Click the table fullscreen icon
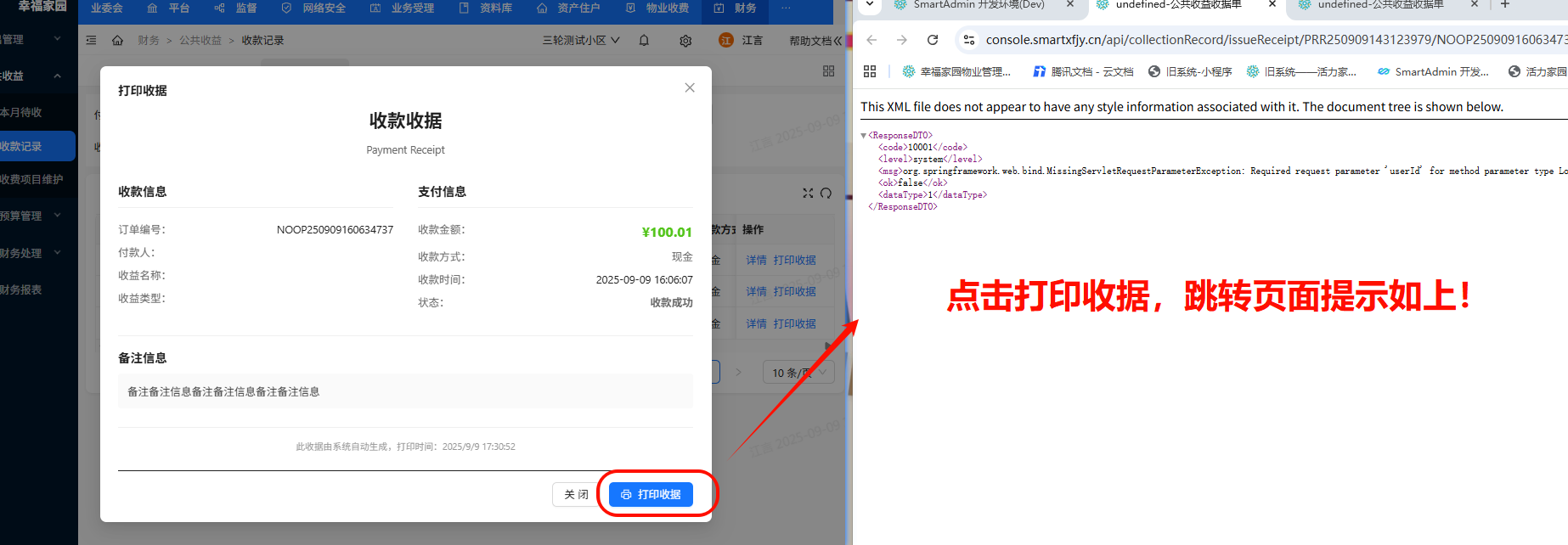The image size is (1568, 545). pyautogui.click(x=808, y=194)
